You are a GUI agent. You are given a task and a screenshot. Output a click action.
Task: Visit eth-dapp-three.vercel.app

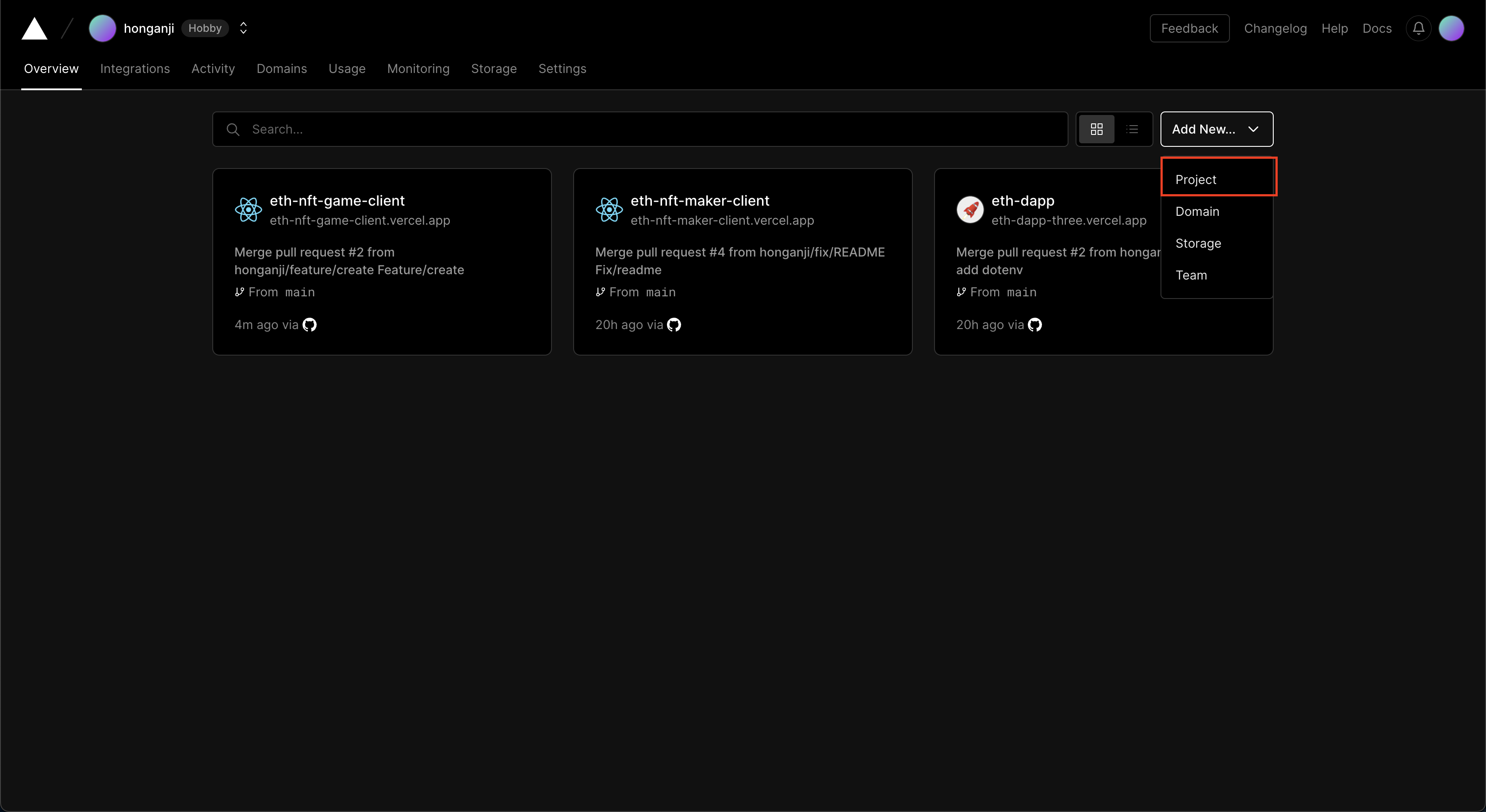click(x=1069, y=220)
